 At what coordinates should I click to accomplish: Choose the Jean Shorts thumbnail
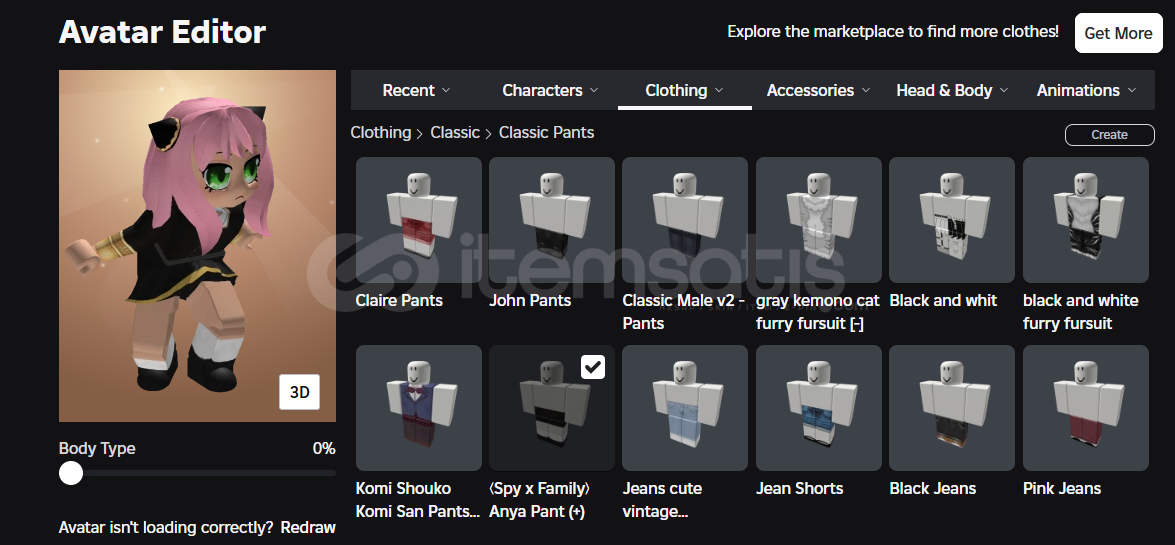tap(818, 408)
